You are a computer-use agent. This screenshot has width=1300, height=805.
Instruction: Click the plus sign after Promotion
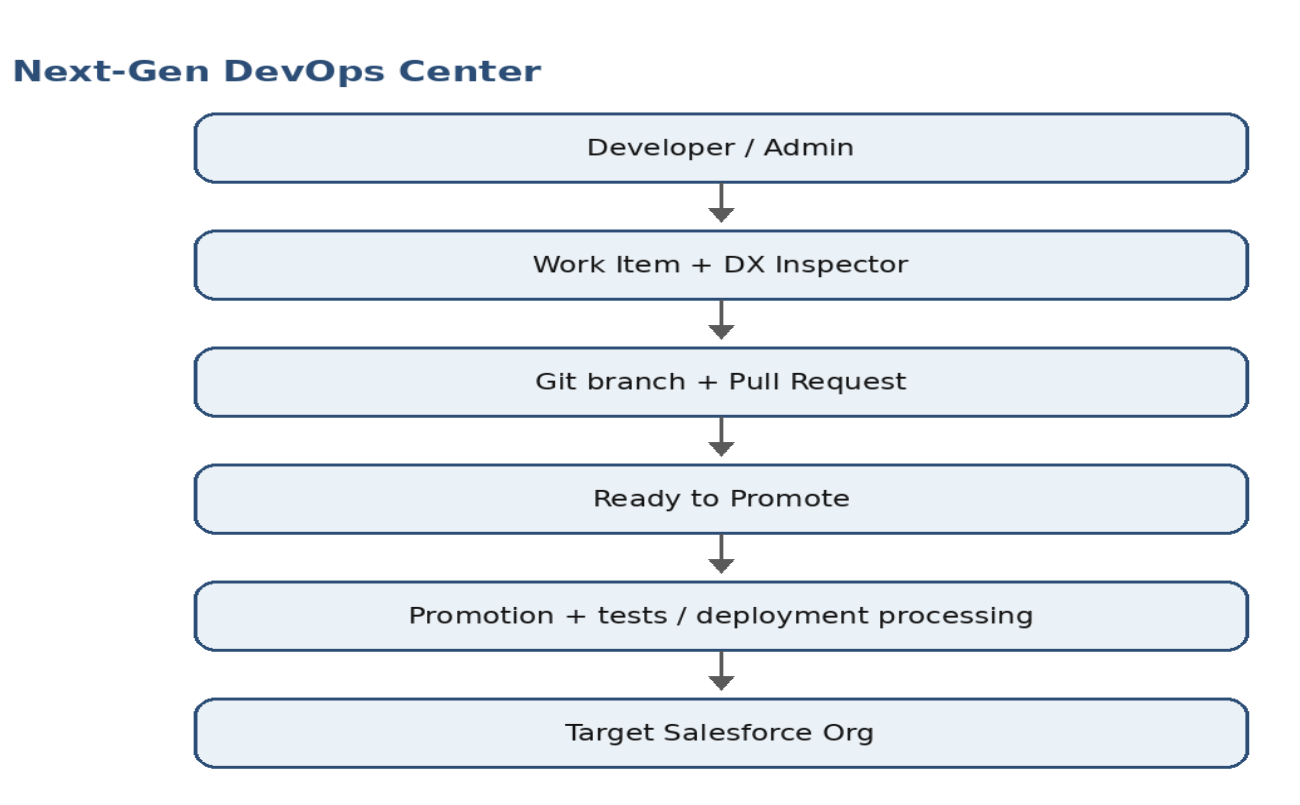[576, 616]
